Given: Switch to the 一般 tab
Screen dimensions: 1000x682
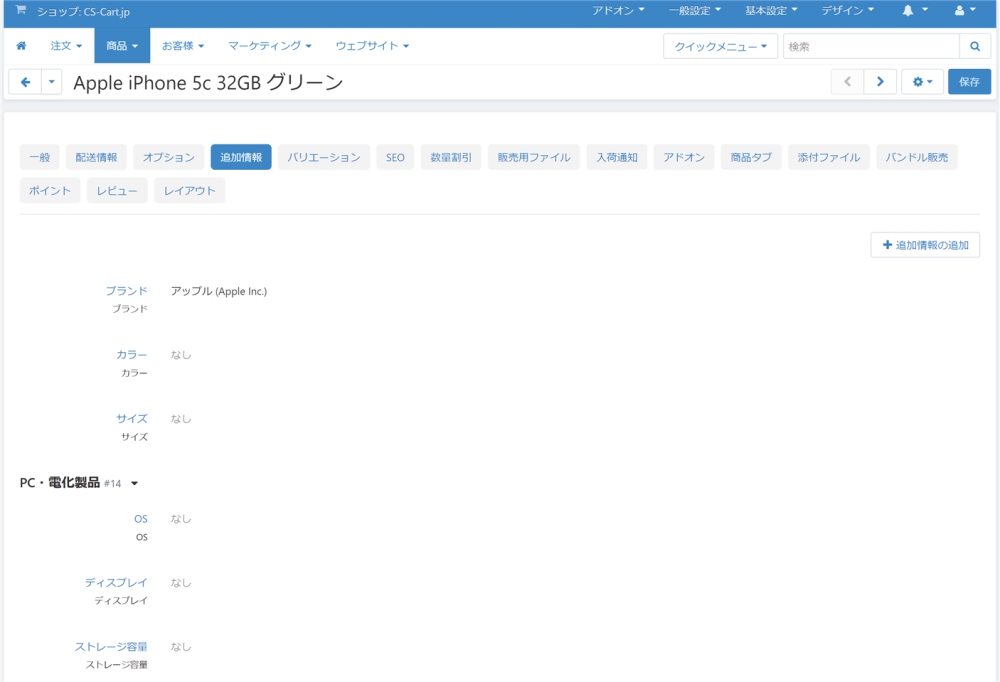Looking at the screenshot, I should [40, 158].
